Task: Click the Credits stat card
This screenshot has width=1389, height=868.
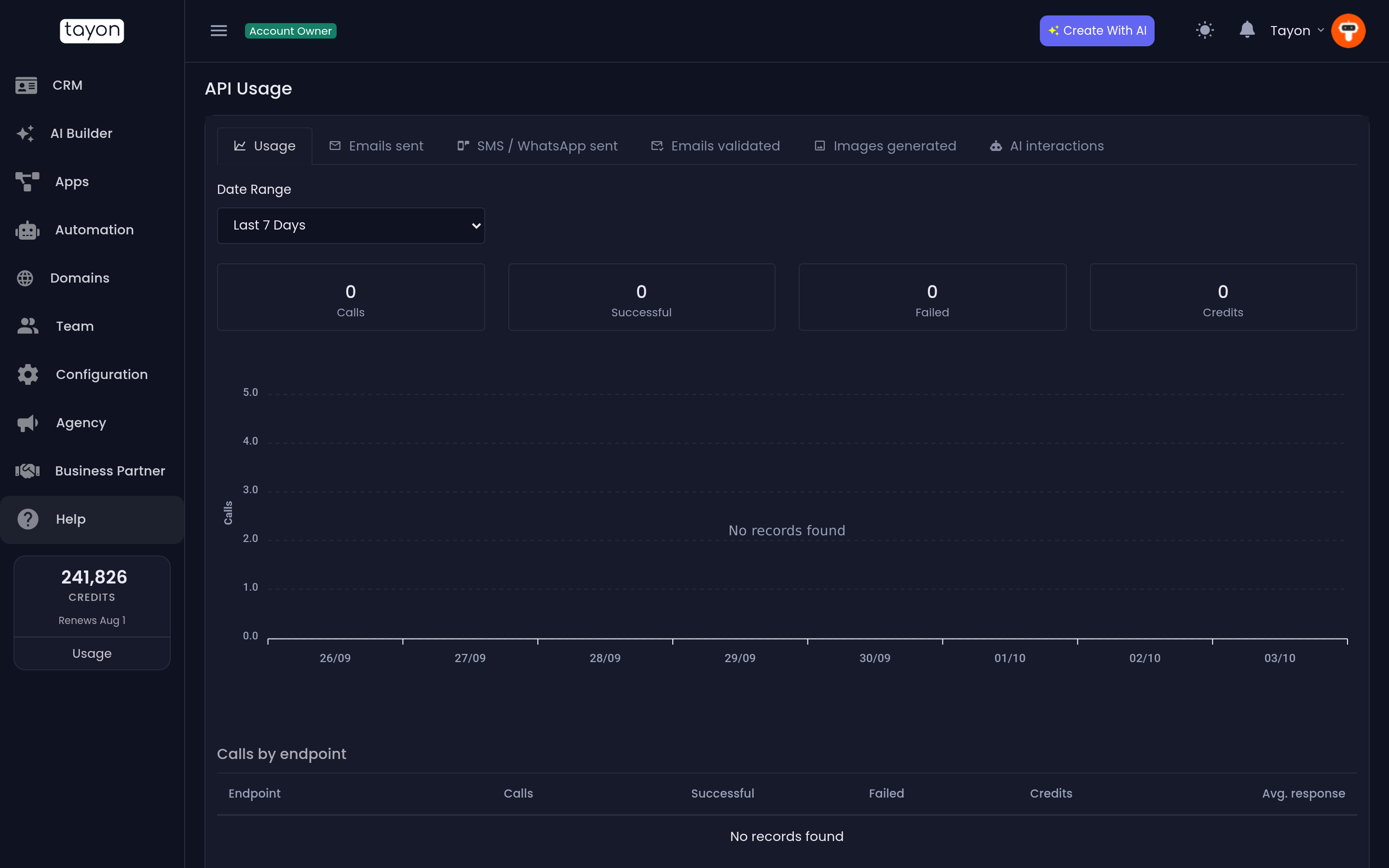Action: (1223, 298)
